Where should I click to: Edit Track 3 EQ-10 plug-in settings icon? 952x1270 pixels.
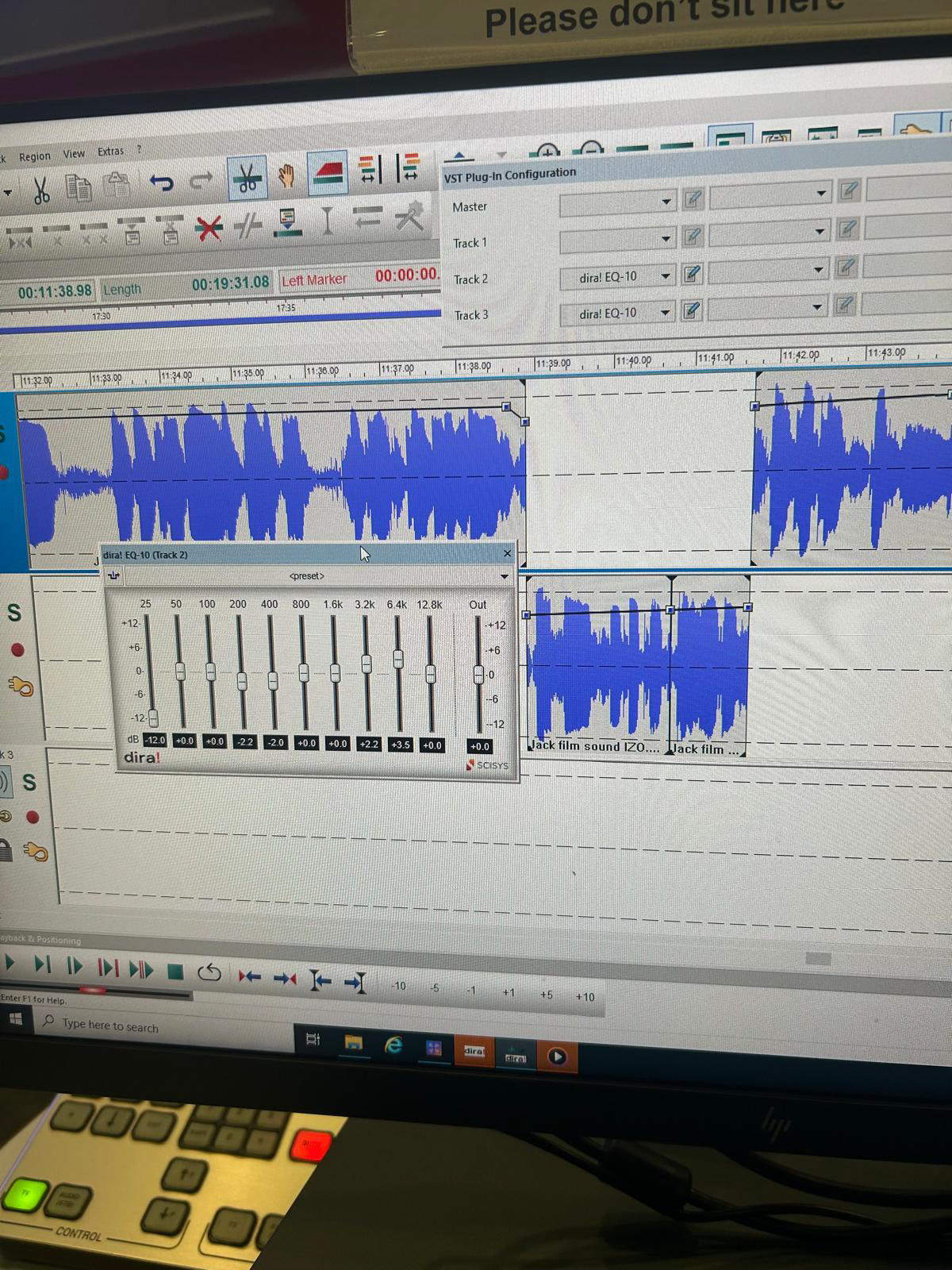691,310
